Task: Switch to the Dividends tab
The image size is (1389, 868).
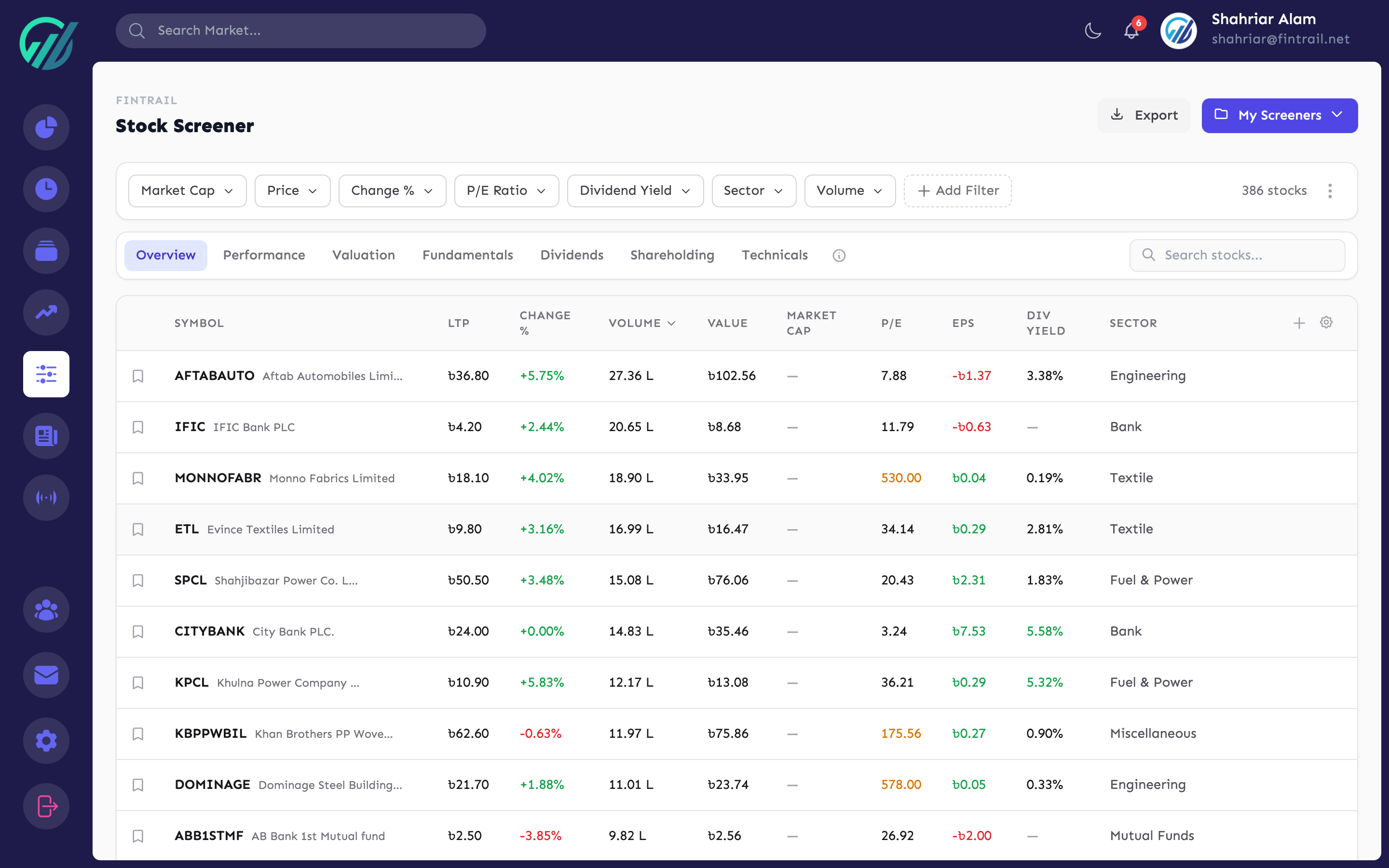Action: (572, 255)
